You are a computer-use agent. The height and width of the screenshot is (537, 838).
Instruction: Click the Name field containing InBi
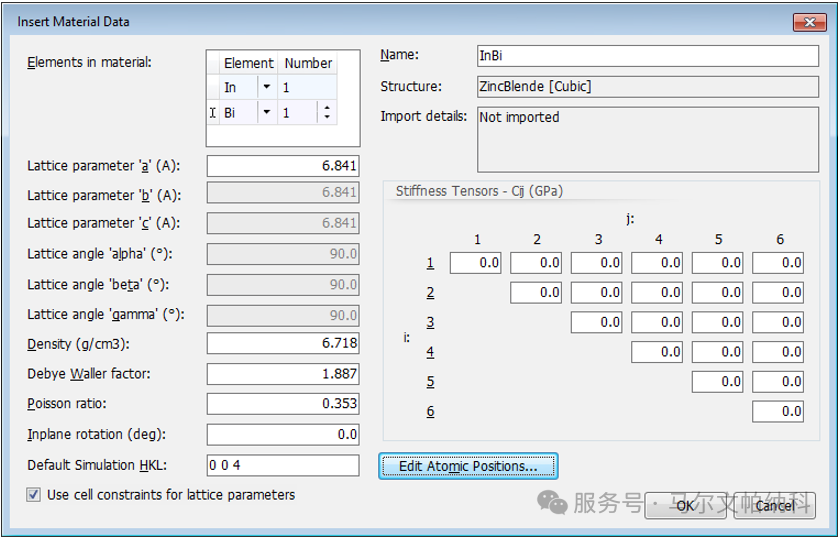pos(648,56)
